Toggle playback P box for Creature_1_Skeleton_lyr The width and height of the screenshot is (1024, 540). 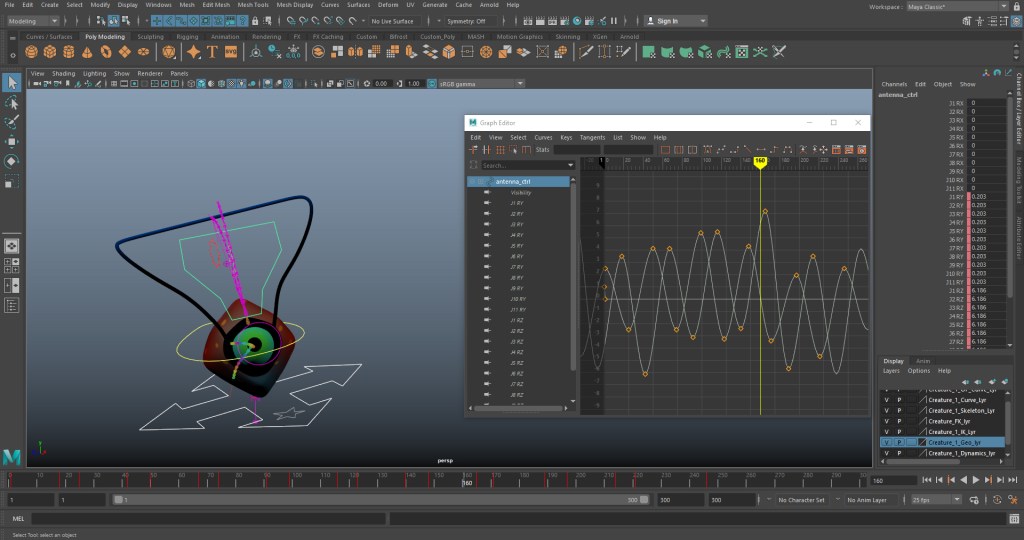click(x=898, y=410)
